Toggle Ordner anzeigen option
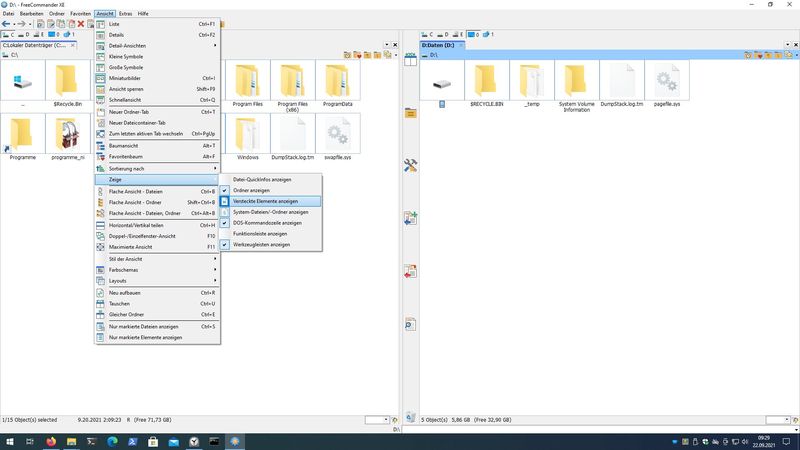 coord(271,190)
